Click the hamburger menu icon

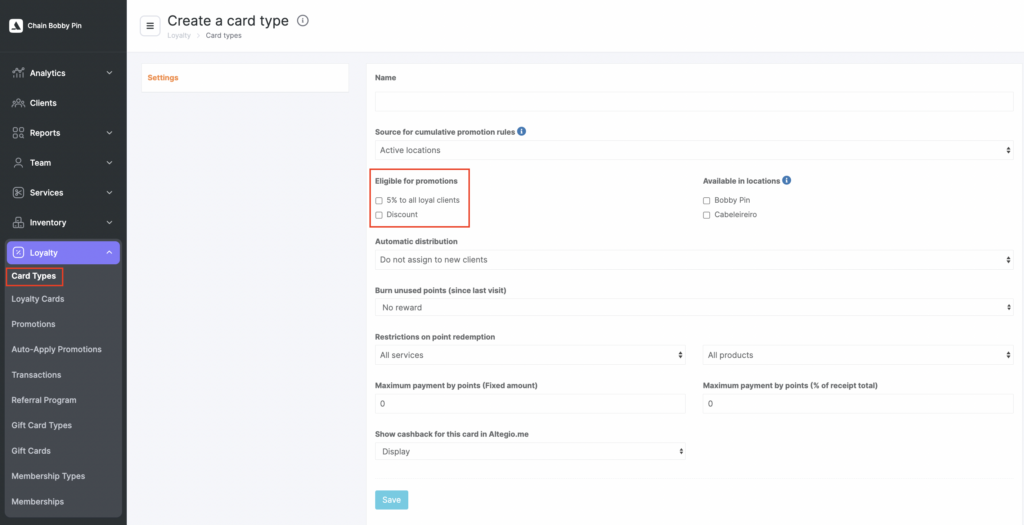pyautogui.click(x=150, y=26)
